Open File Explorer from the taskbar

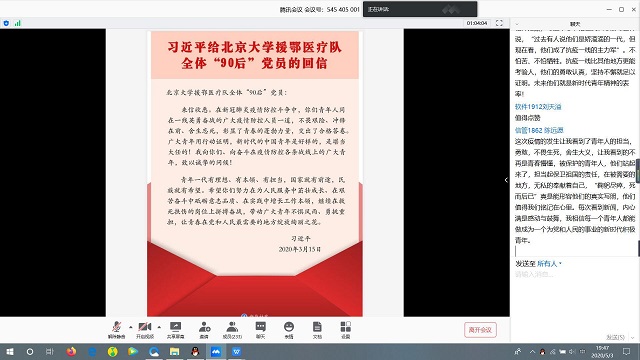[175, 351]
